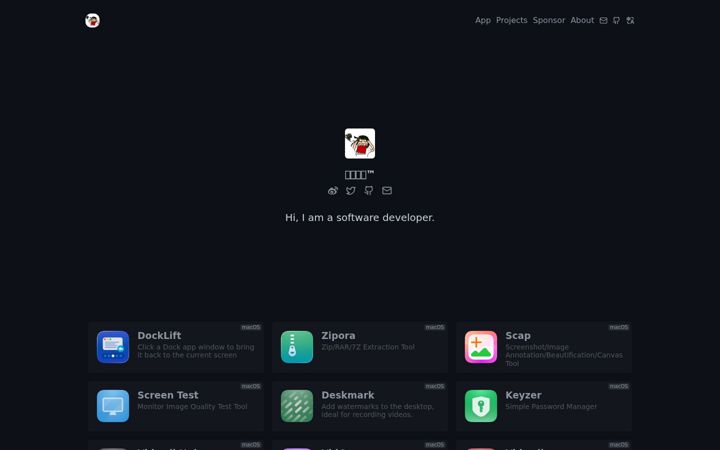Open the Screen Test title link
The height and width of the screenshot is (450, 720).
[168, 395]
